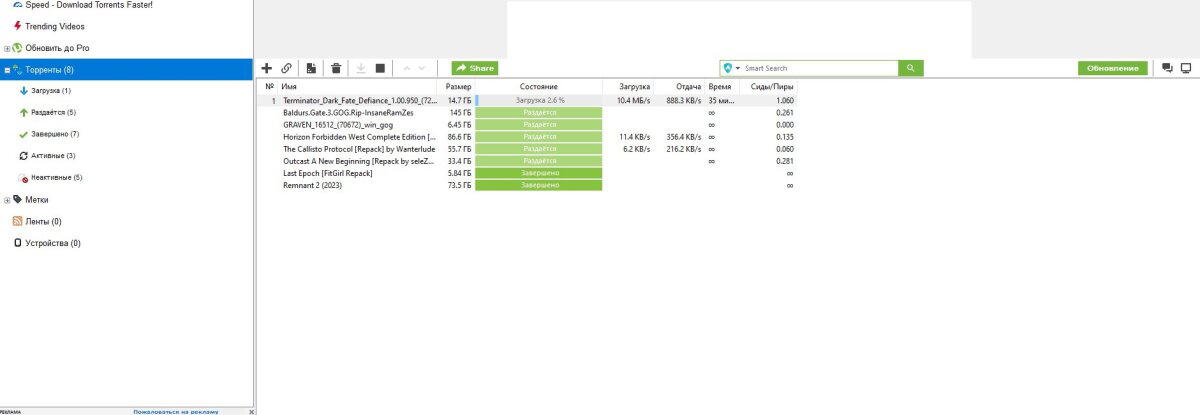Click the remote monitor icon in toolbar

[x=1186, y=68]
